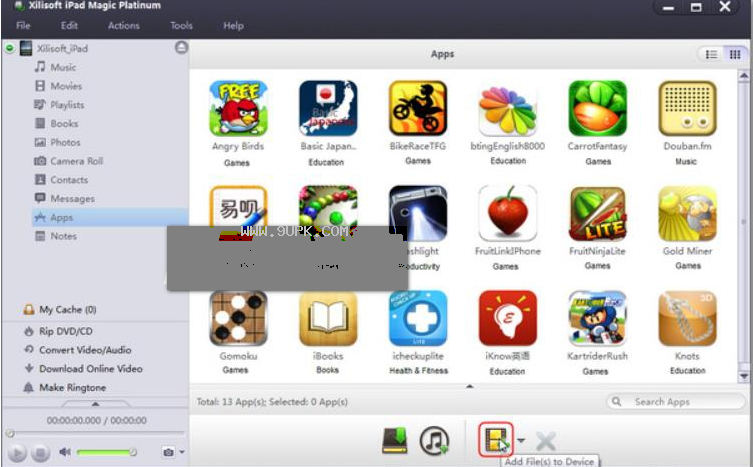Open Camera Roll in the sidebar
Viewport: 753px width, 467px height.
[76, 161]
